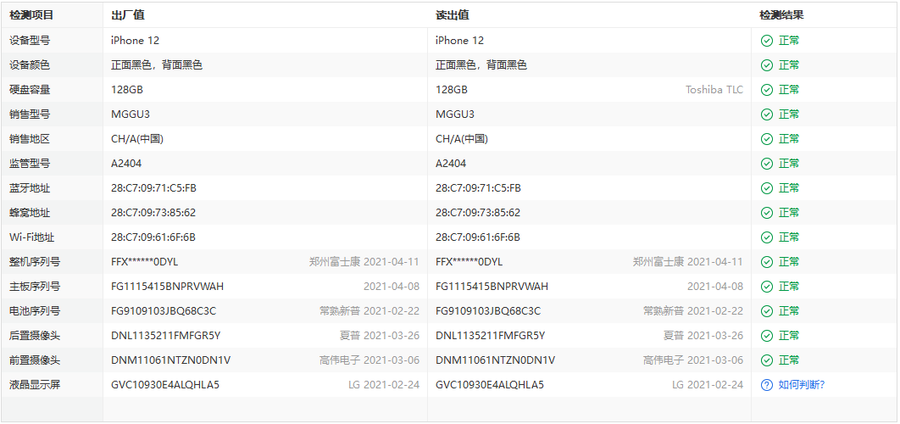Viewport: 900px width, 424px height.
Task: Click factory serial FFX******0DYL
Action: pos(145,262)
